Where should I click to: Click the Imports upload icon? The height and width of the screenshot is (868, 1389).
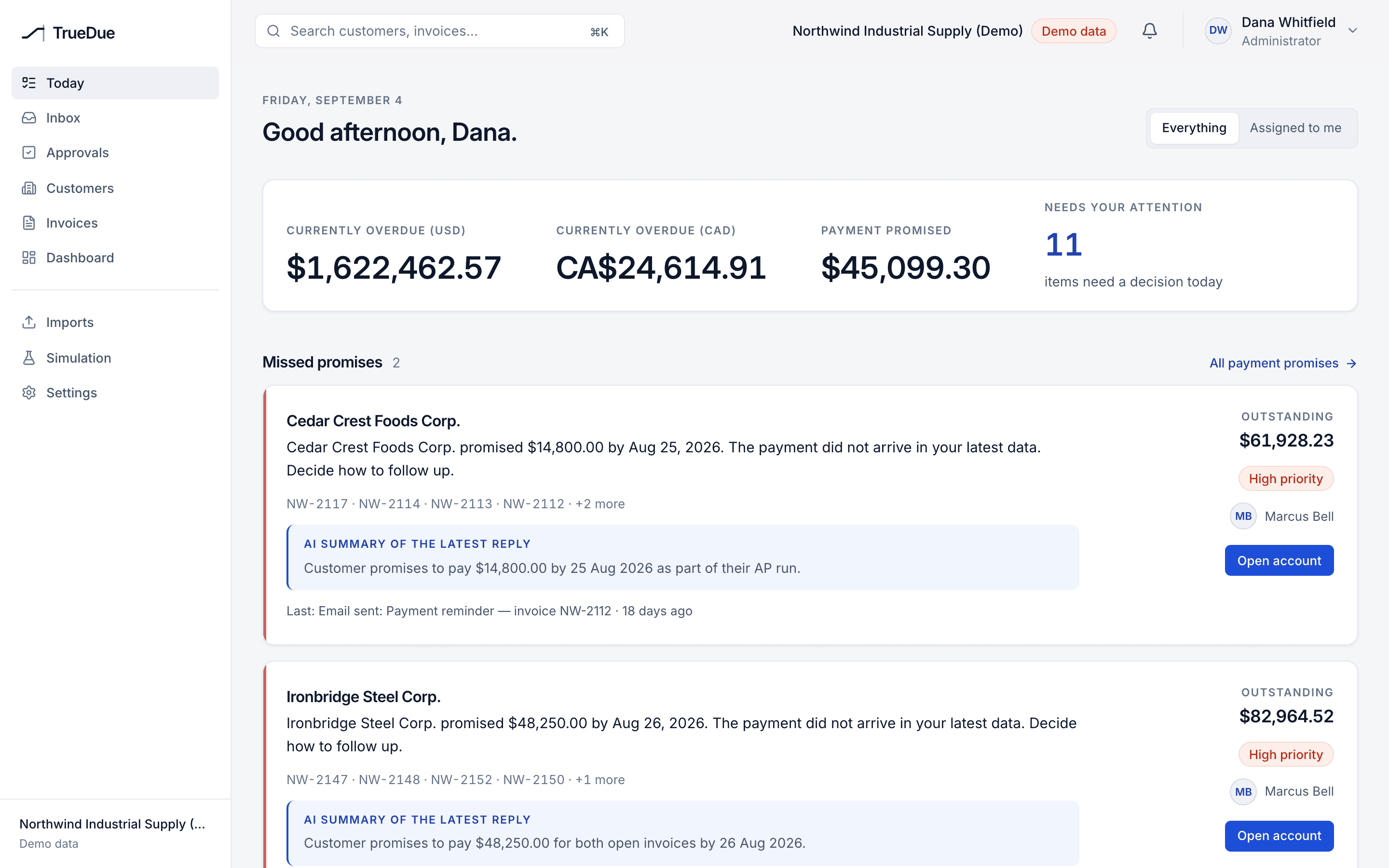[x=29, y=322]
